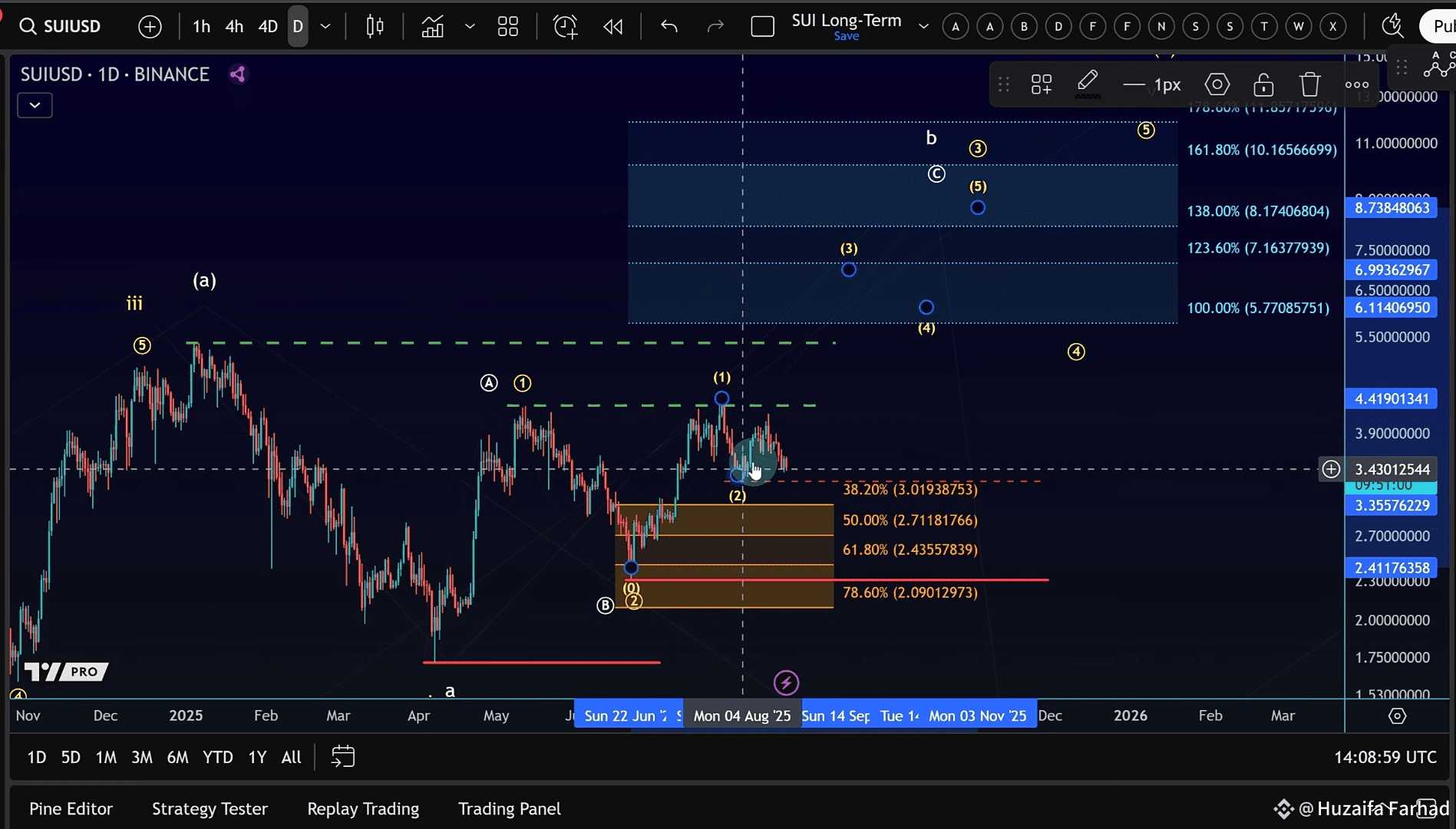The image size is (1456, 829).
Task: Click the 4.41901341 price label
Action: point(1392,398)
